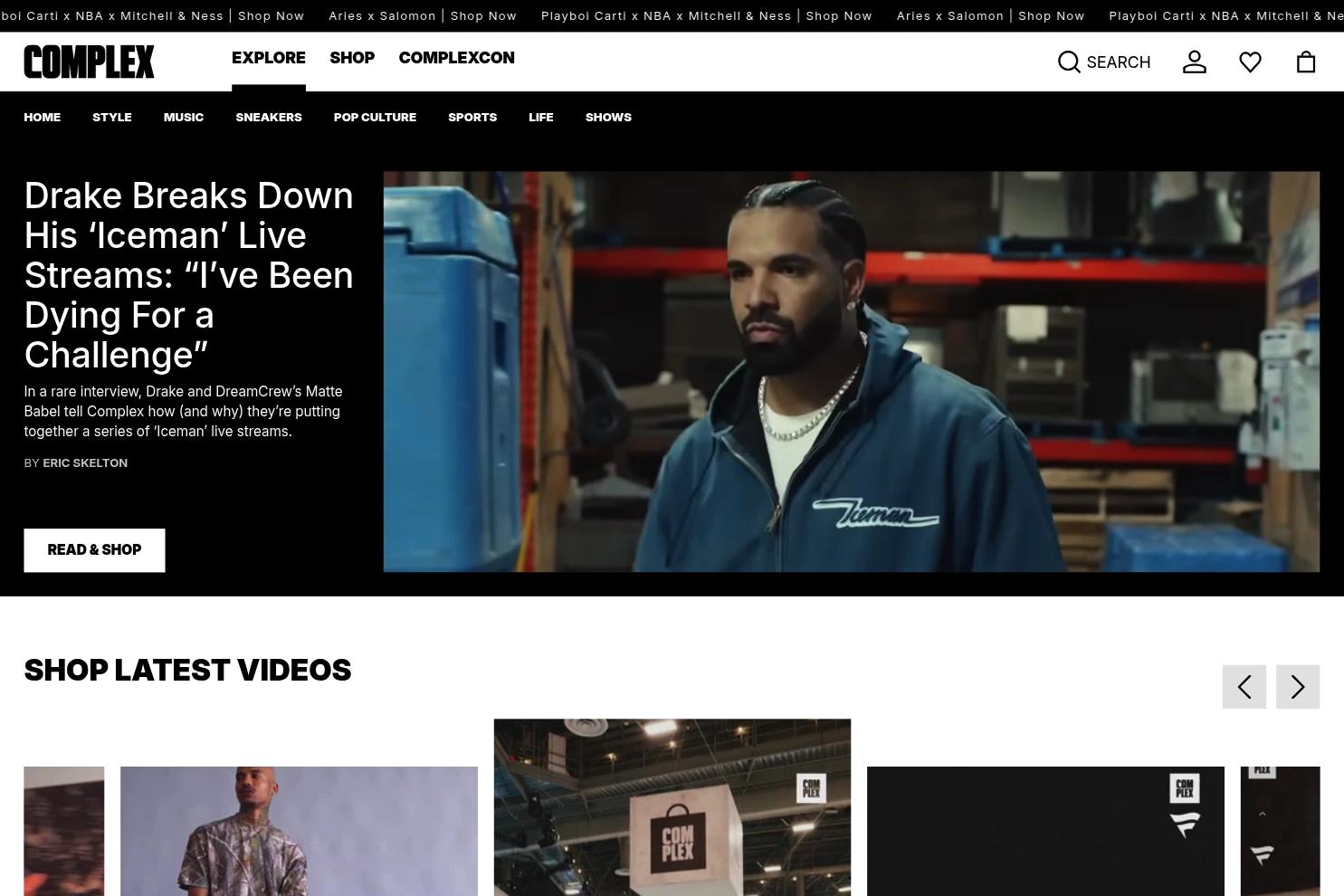Open the Life section
The height and width of the screenshot is (896, 1344).
pos(541,117)
